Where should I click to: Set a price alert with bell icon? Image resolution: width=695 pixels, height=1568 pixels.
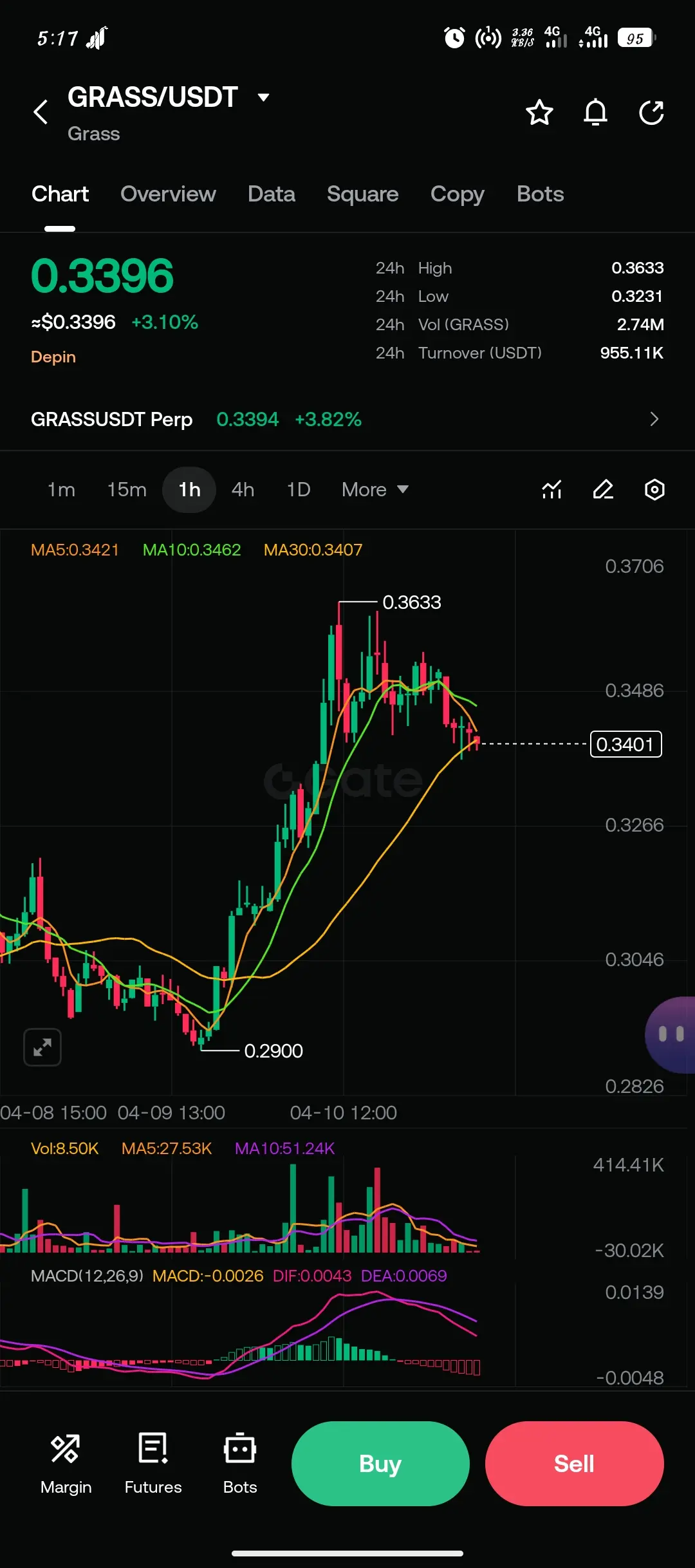tap(595, 113)
